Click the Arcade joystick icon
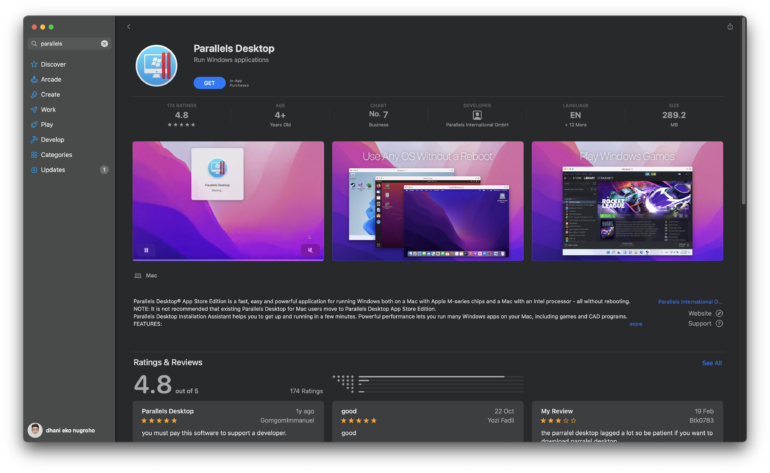This screenshot has width=770, height=473. coord(34,80)
